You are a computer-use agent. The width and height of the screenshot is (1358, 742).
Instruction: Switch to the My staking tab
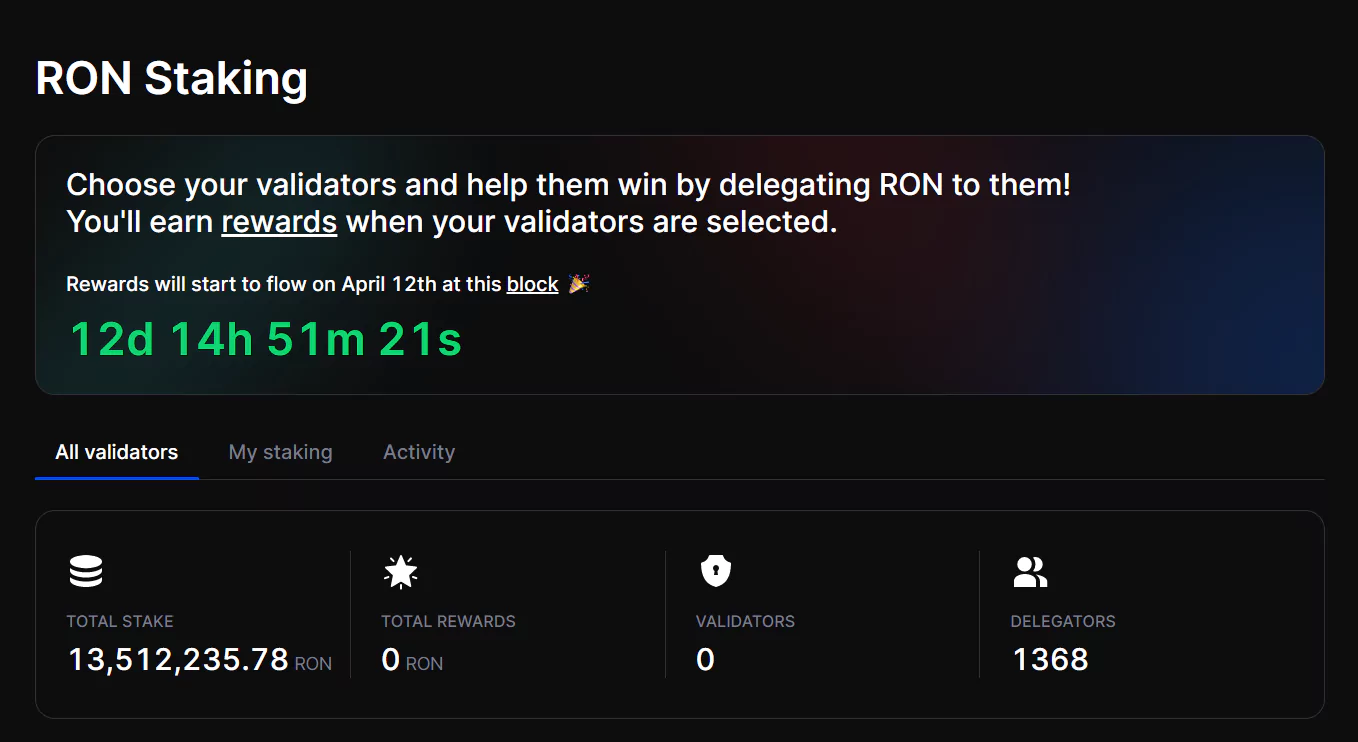[x=281, y=452]
